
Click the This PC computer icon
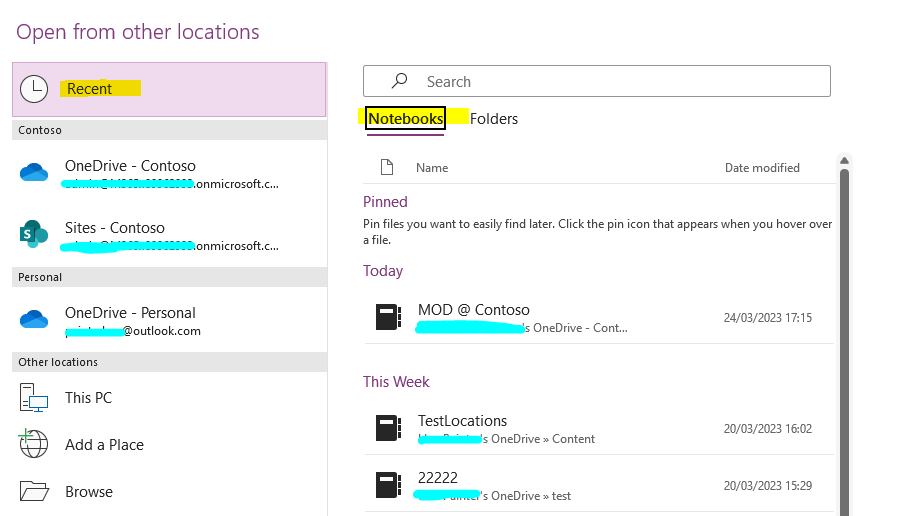[x=34, y=398]
